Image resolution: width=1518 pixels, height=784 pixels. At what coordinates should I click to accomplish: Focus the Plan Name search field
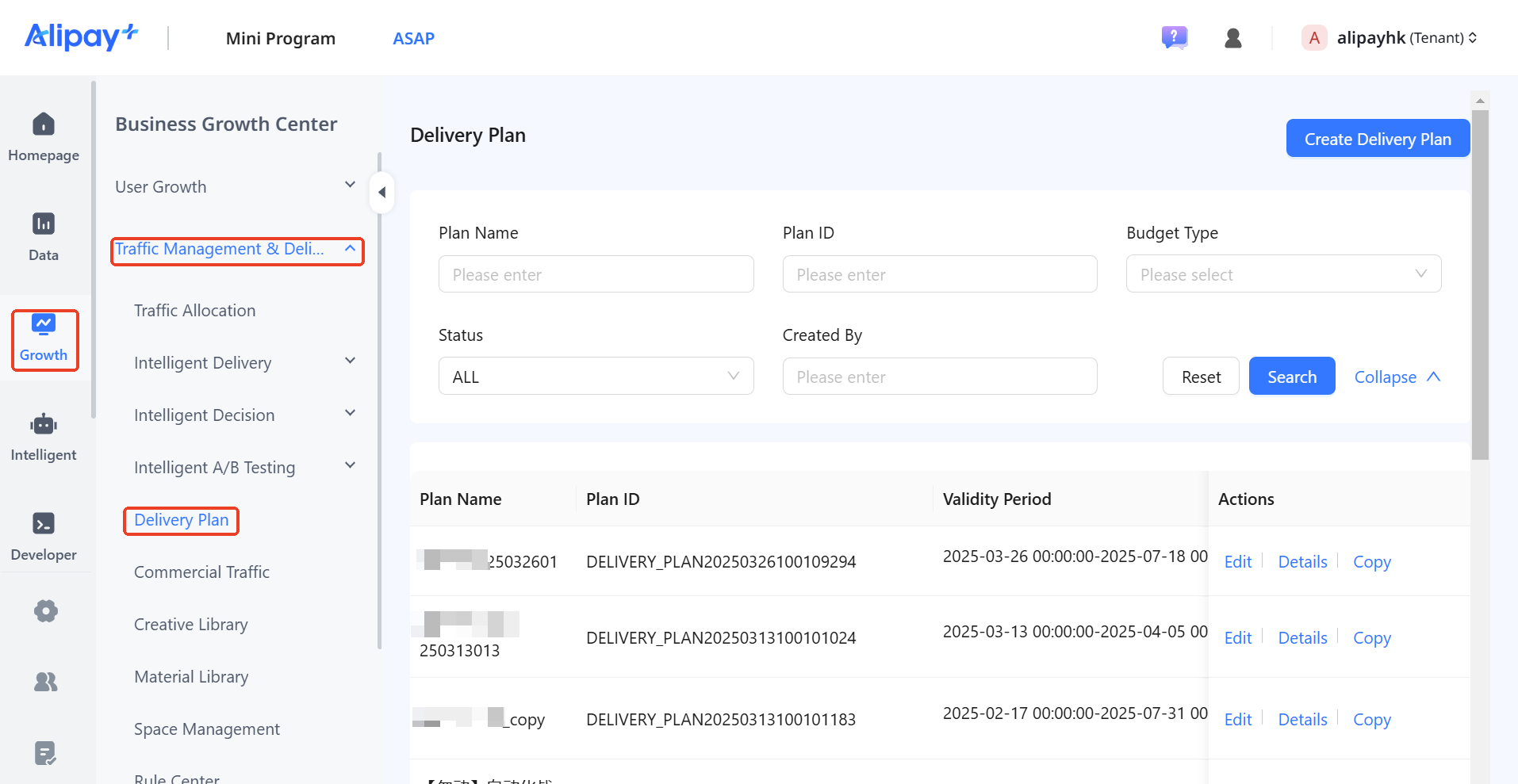tap(596, 274)
